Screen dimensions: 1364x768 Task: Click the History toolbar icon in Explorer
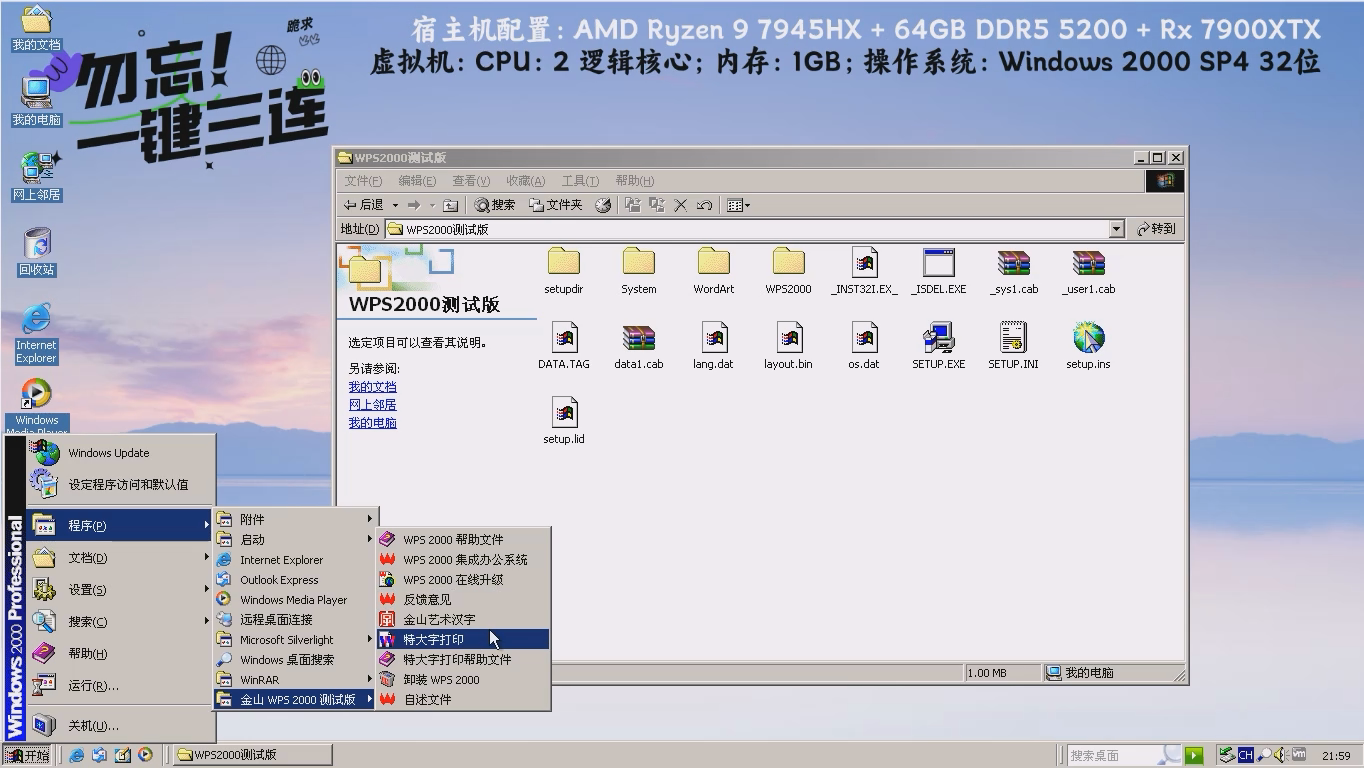coord(603,205)
